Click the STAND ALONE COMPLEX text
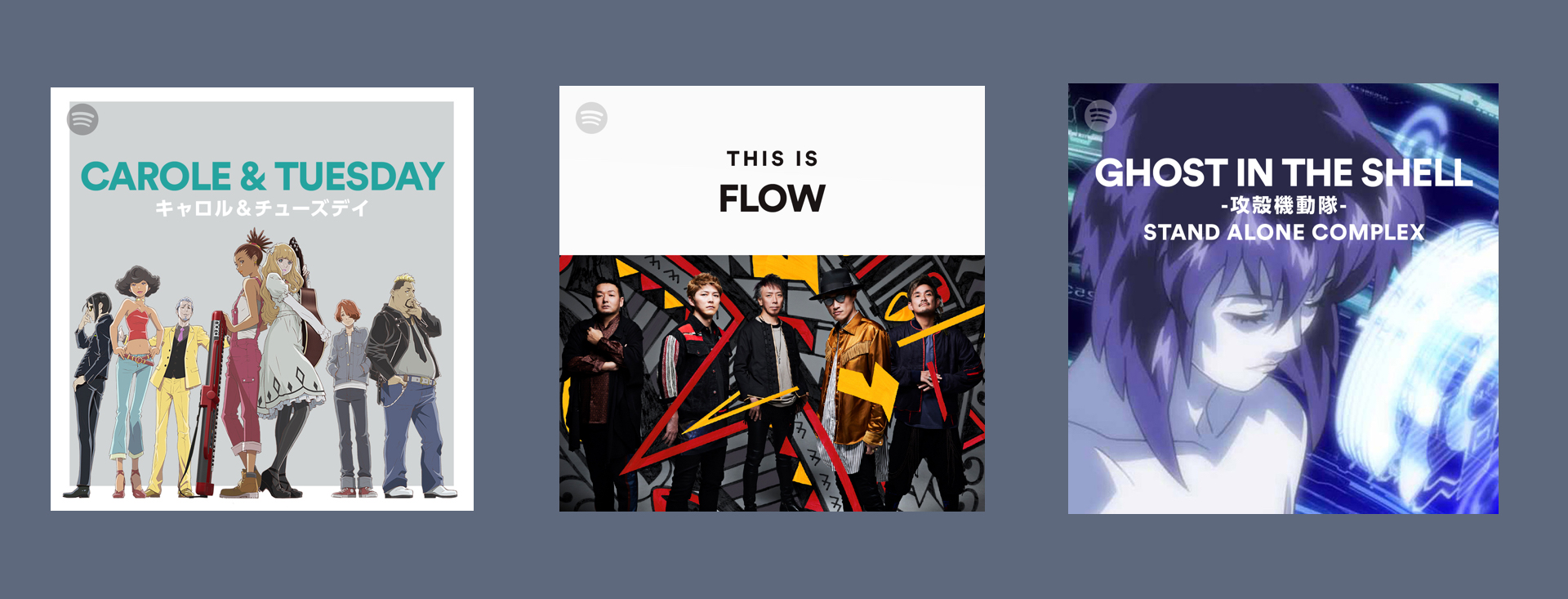Viewport: 1568px width, 599px height. pos(1284,233)
